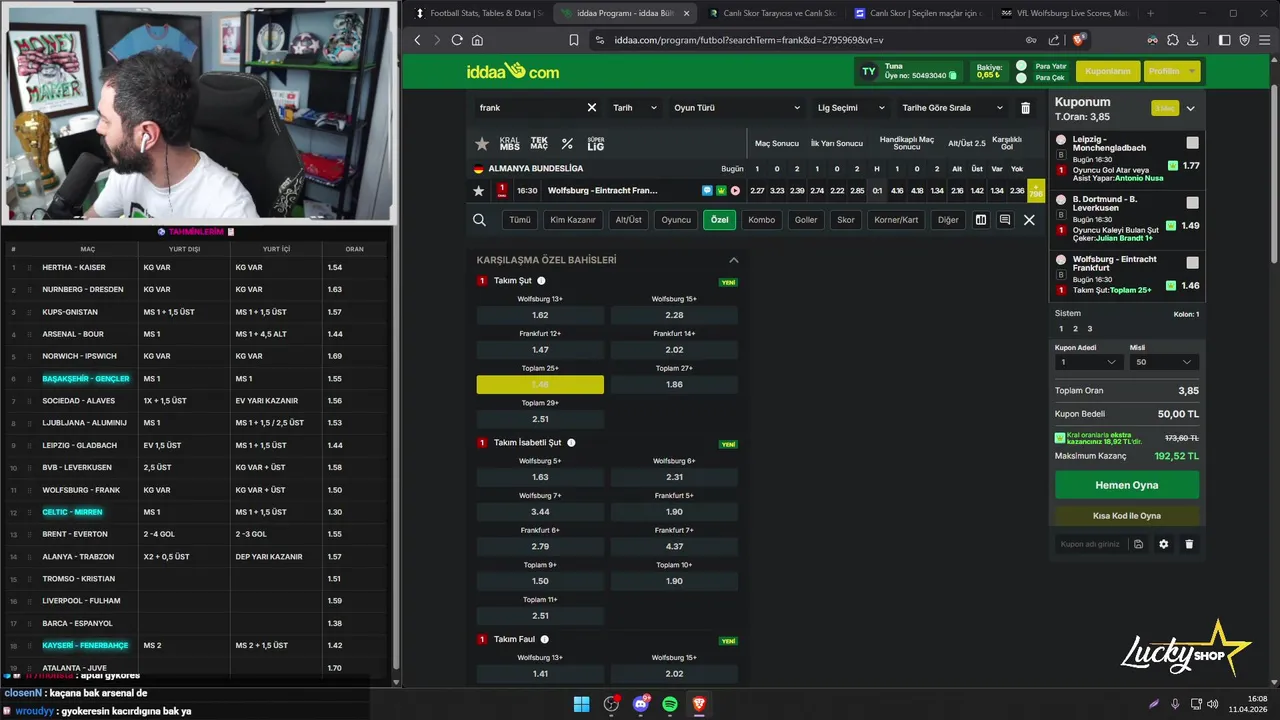Open Windows Start menu
This screenshot has height=720, width=1280.
pos(581,704)
